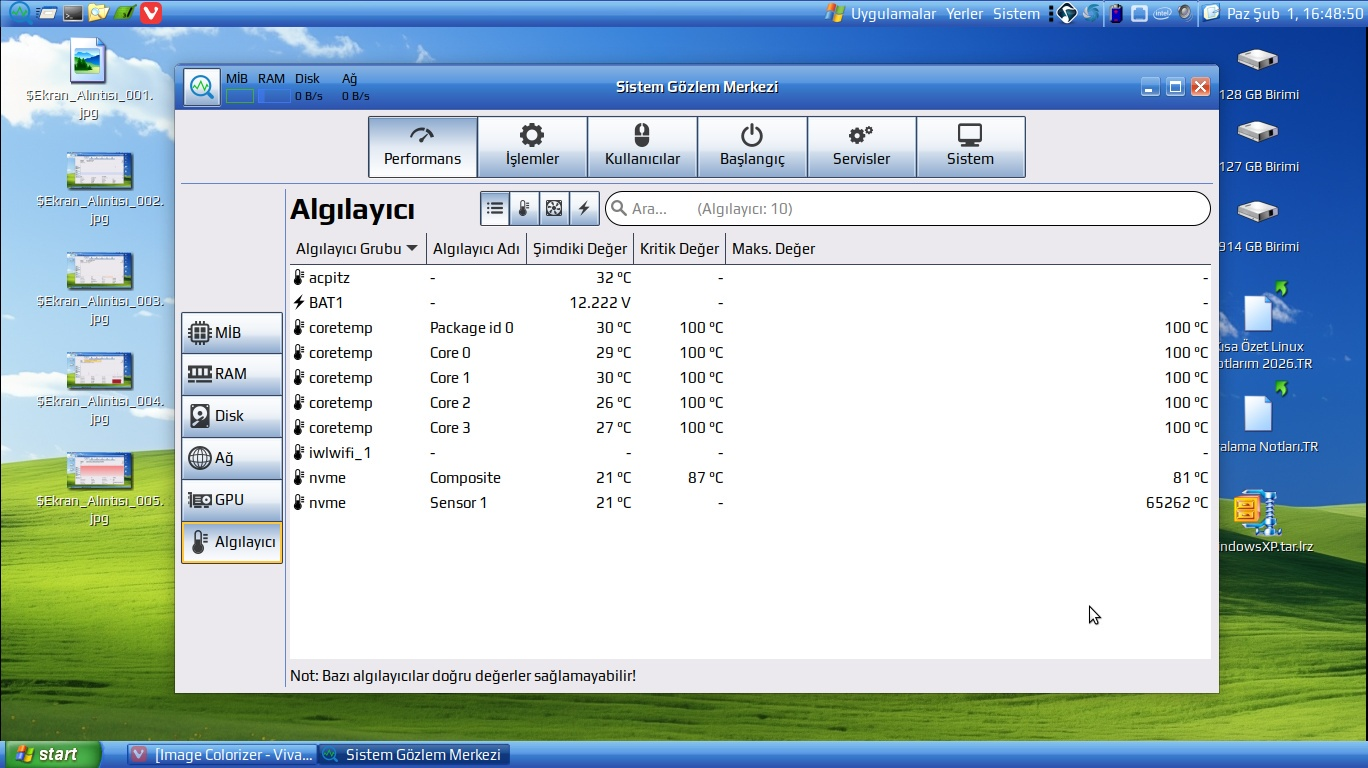Open the İşlemler tab

532,147
